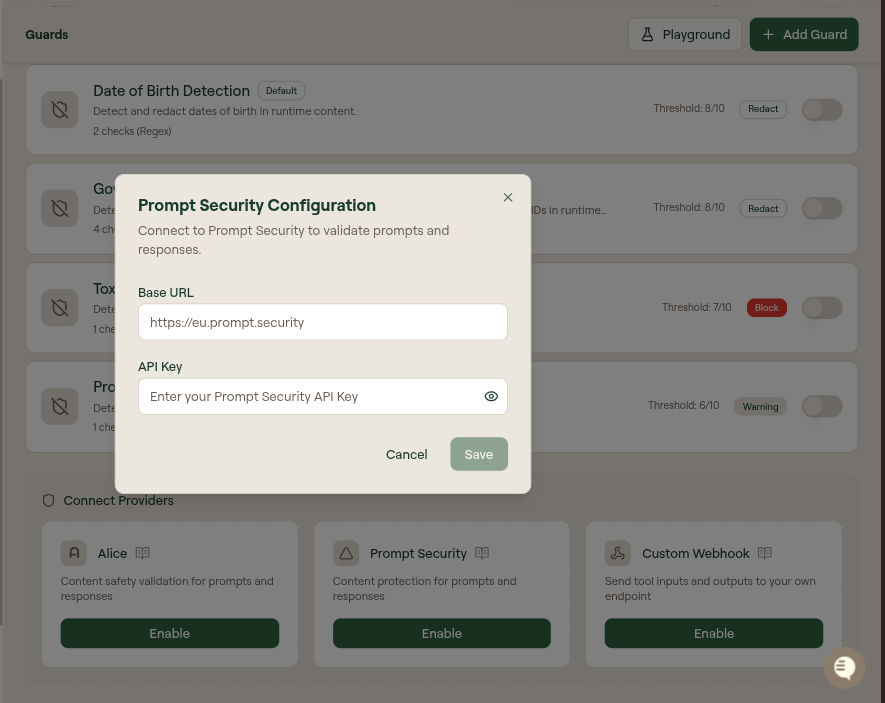
Task: Click the Date of Birth Detection title
Action: 172,91
